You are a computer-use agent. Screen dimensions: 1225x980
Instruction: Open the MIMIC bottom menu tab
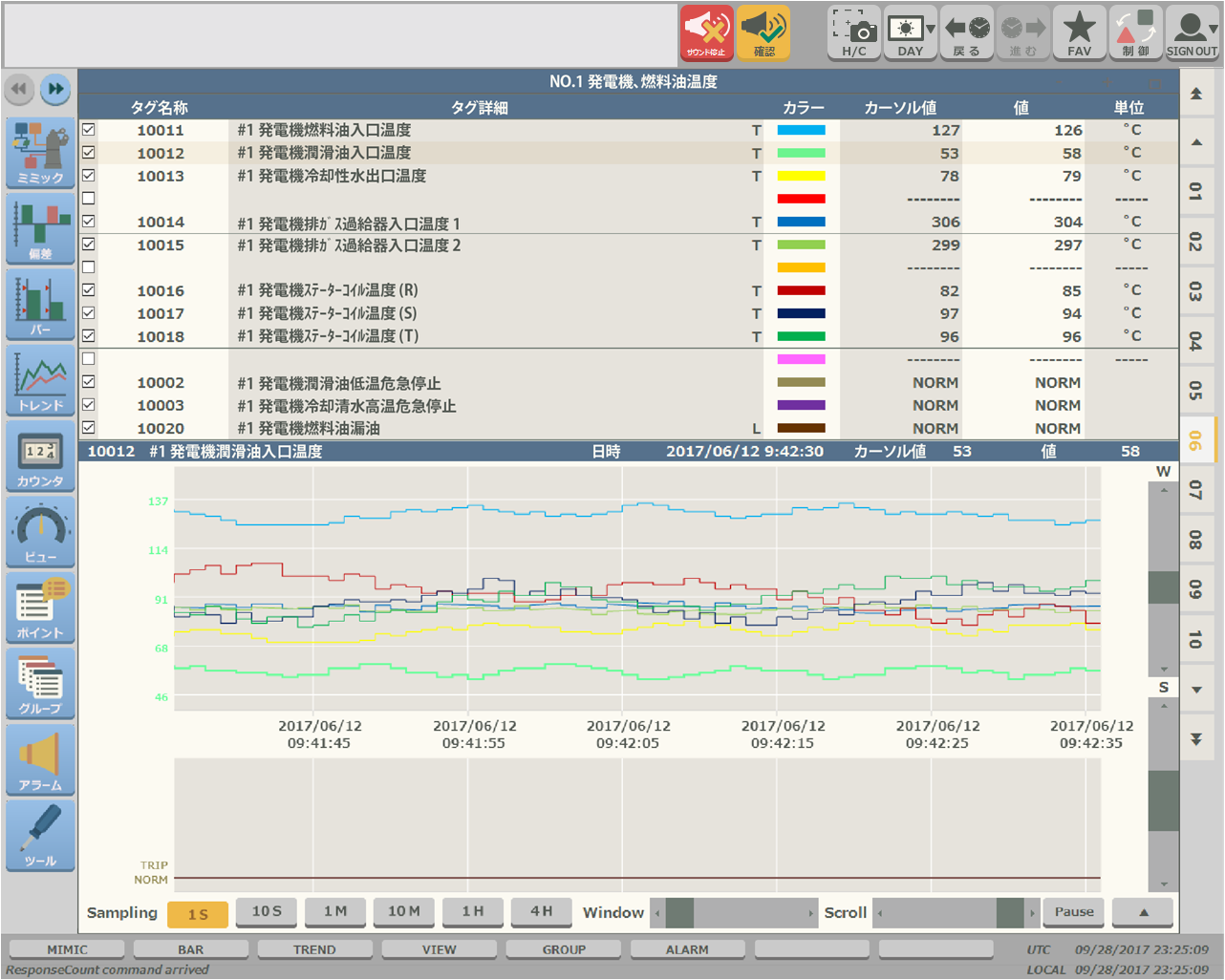(67, 949)
